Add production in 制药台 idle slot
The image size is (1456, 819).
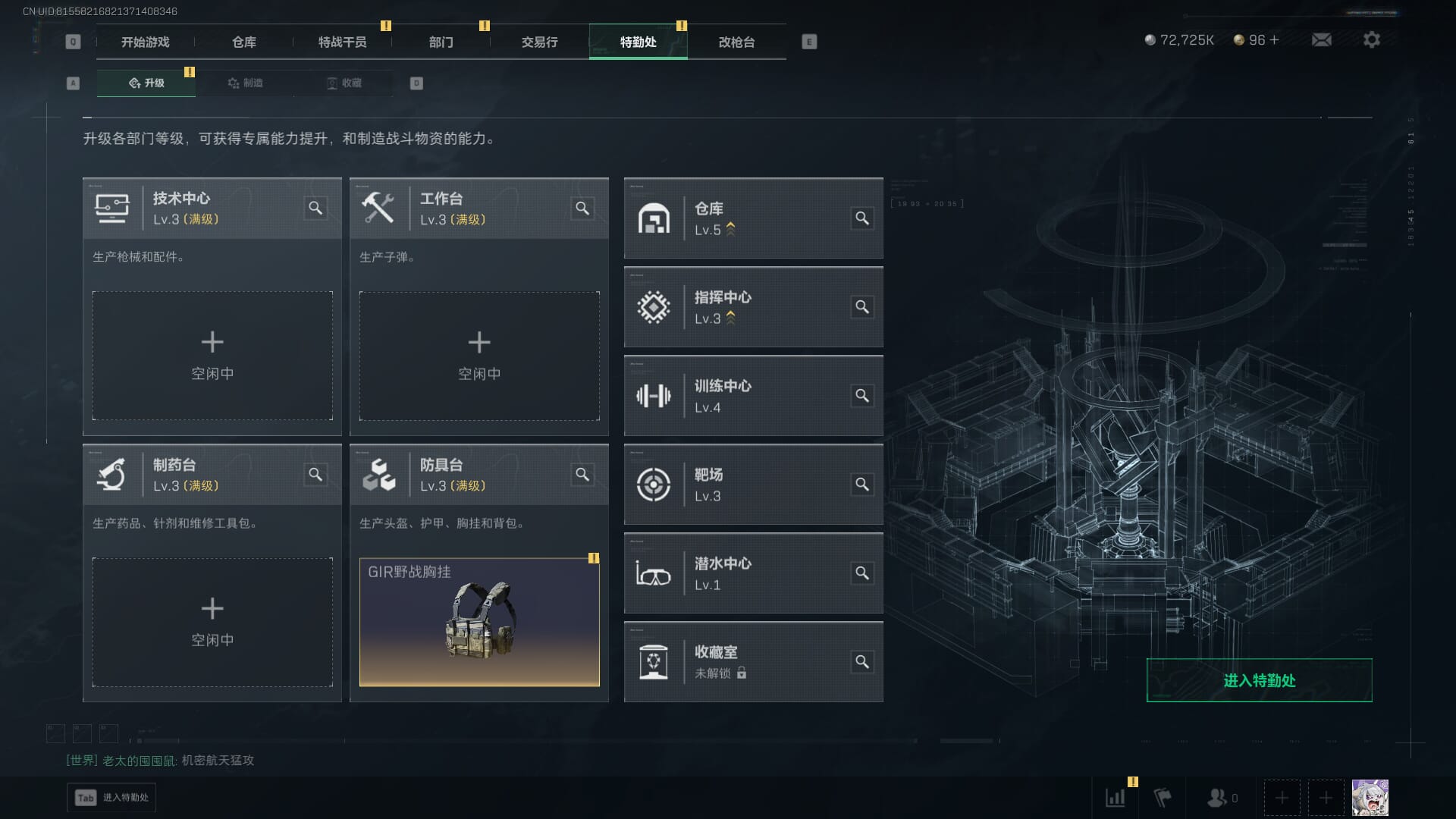[x=212, y=623]
